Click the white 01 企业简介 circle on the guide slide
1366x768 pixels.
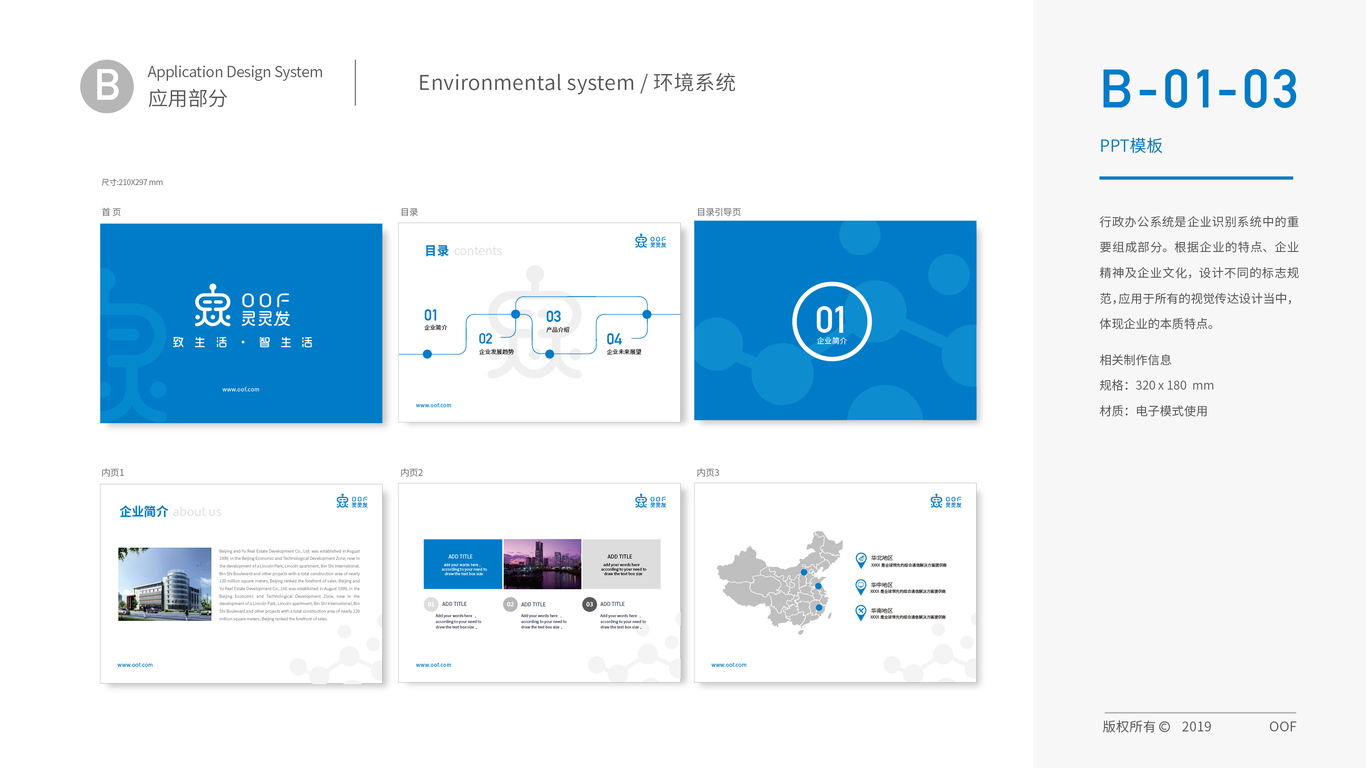click(x=832, y=322)
